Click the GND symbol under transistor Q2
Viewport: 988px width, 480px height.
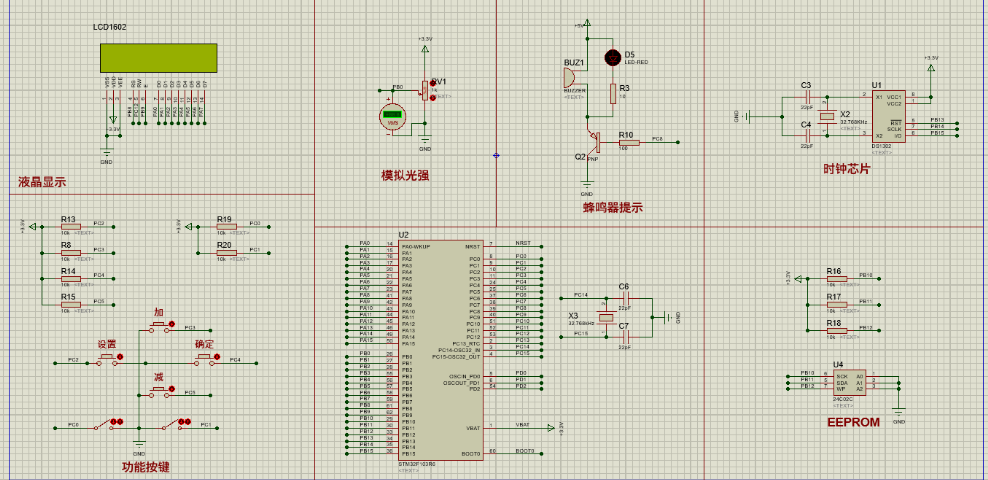point(587,185)
